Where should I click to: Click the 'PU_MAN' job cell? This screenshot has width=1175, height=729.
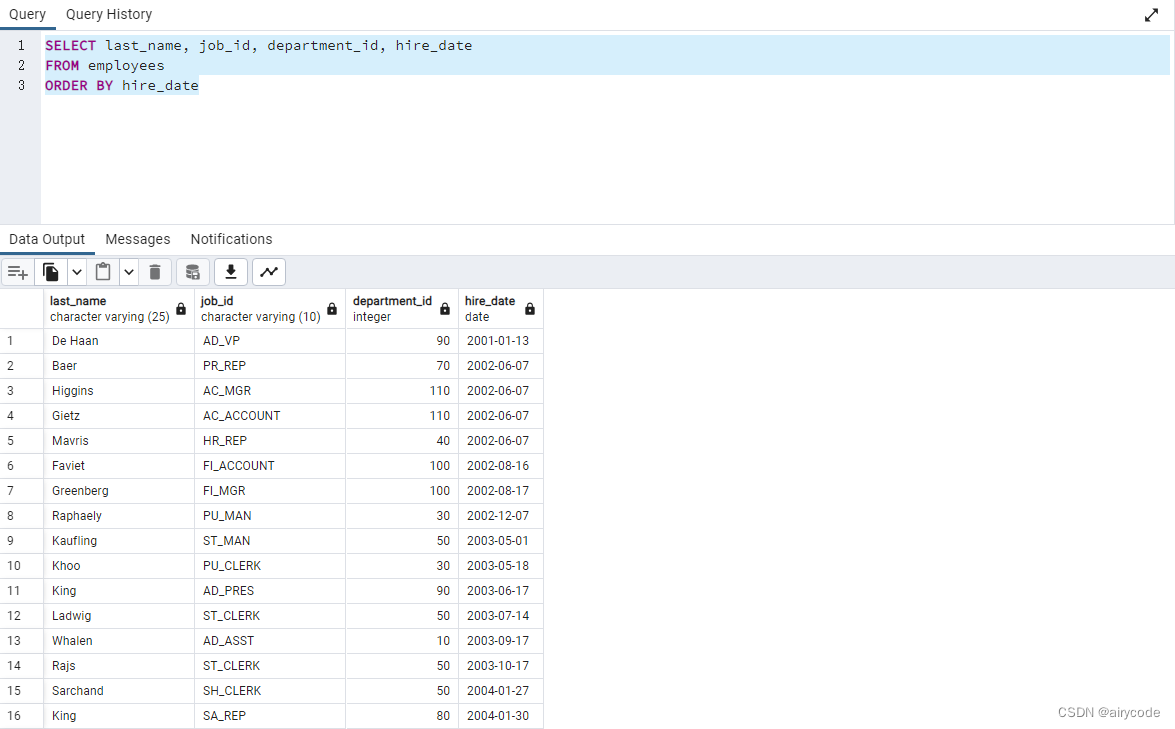270,515
